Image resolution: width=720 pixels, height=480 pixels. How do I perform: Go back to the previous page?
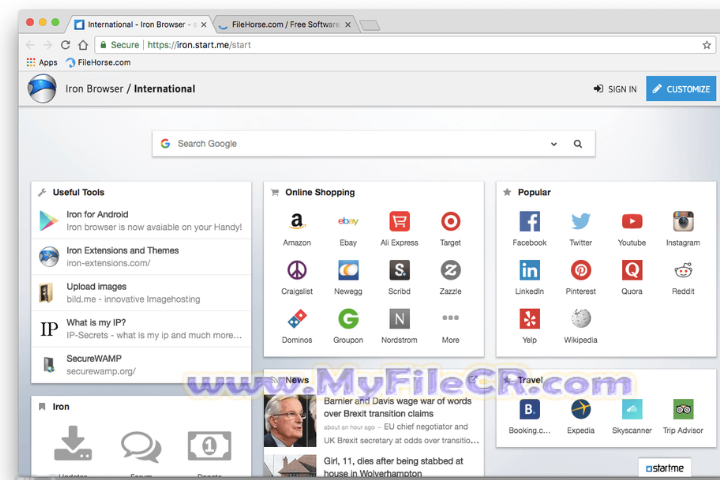point(30,45)
